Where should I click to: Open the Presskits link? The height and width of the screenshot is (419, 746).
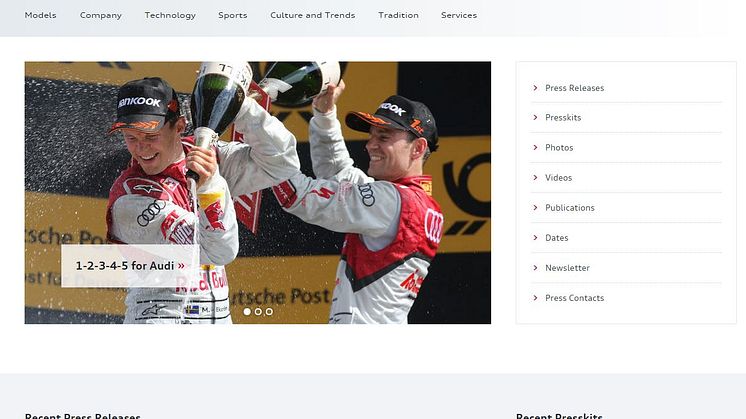tap(563, 117)
